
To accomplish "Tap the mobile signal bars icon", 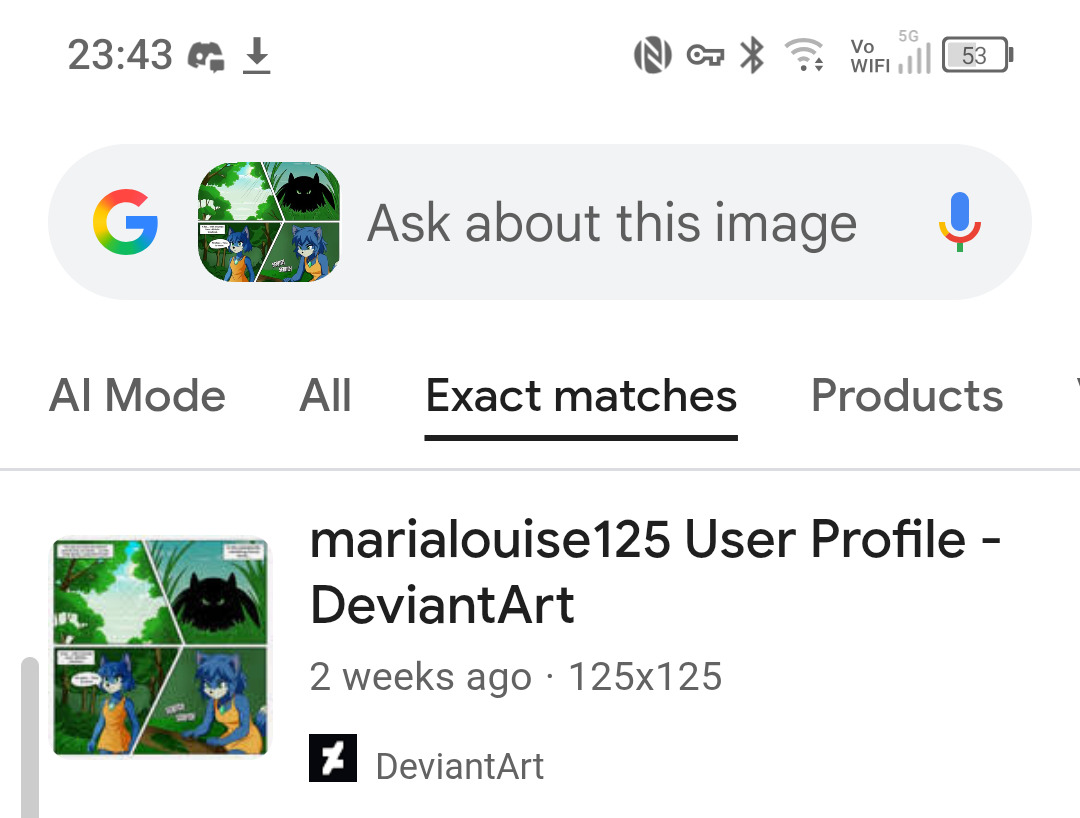I will (914, 57).
